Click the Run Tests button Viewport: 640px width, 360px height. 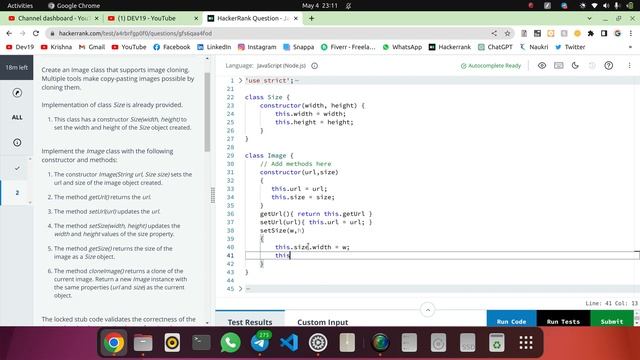pyautogui.click(x=563, y=318)
